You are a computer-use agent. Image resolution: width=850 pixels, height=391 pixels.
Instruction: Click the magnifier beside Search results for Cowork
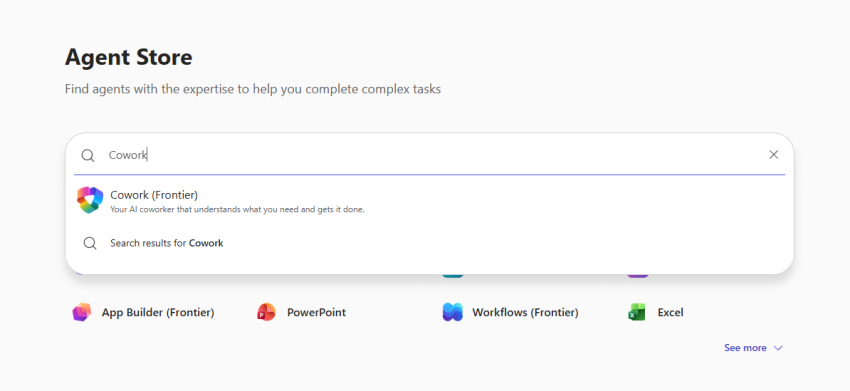90,243
